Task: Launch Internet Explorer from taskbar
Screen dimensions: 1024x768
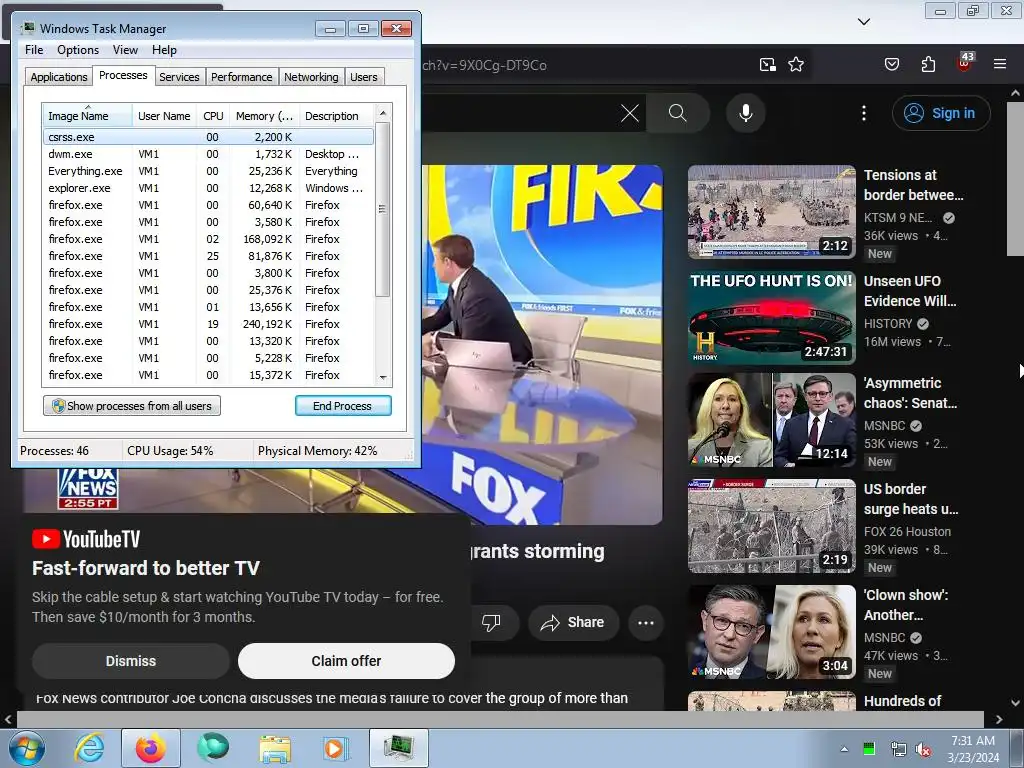Action: click(x=89, y=748)
